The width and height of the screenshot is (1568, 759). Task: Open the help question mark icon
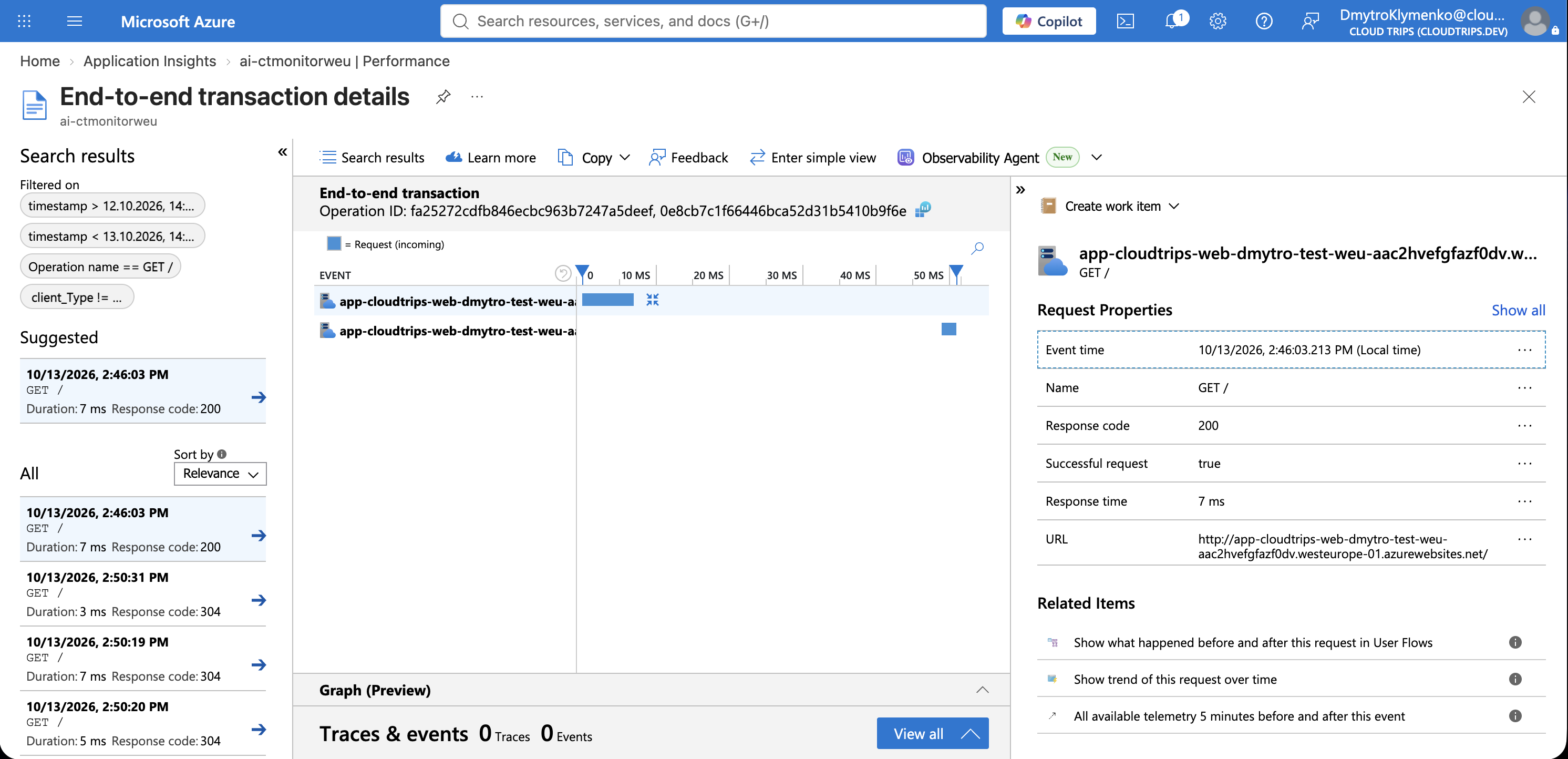1264,22
